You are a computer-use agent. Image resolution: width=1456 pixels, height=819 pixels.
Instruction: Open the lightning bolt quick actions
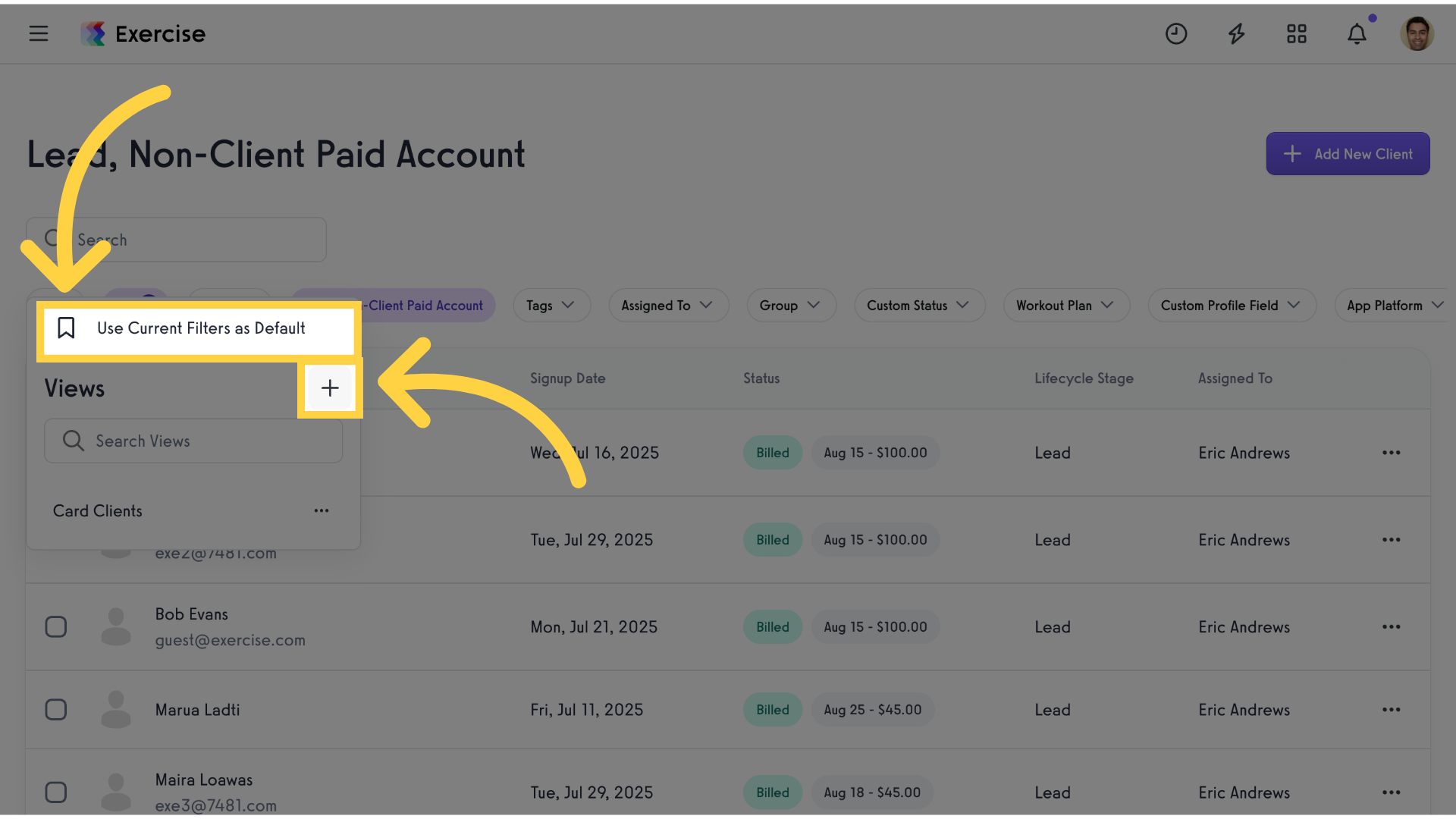pos(1237,33)
